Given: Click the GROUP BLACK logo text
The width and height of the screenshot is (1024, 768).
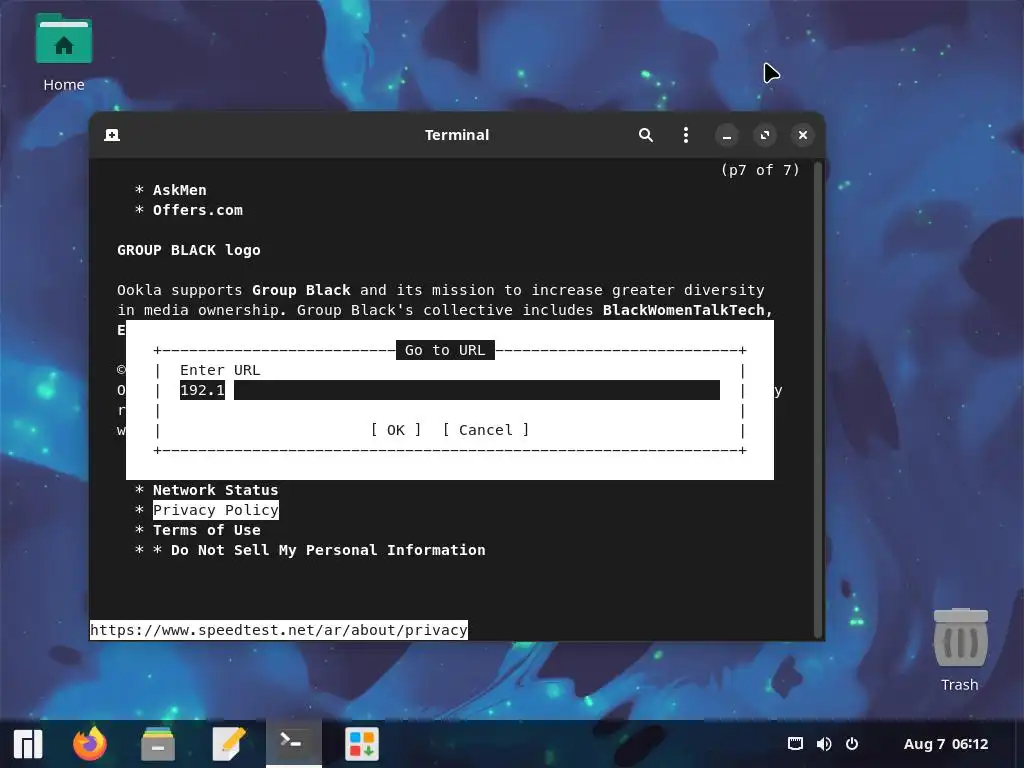Looking at the screenshot, I should tap(189, 250).
